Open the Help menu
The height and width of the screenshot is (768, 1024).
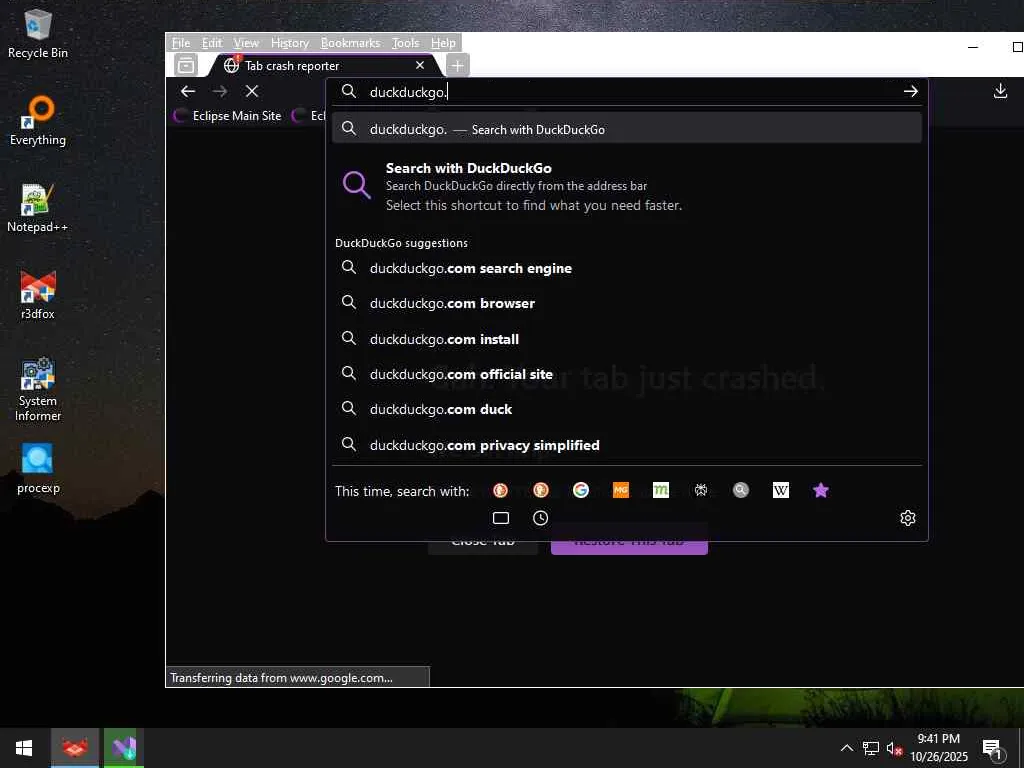point(443,43)
